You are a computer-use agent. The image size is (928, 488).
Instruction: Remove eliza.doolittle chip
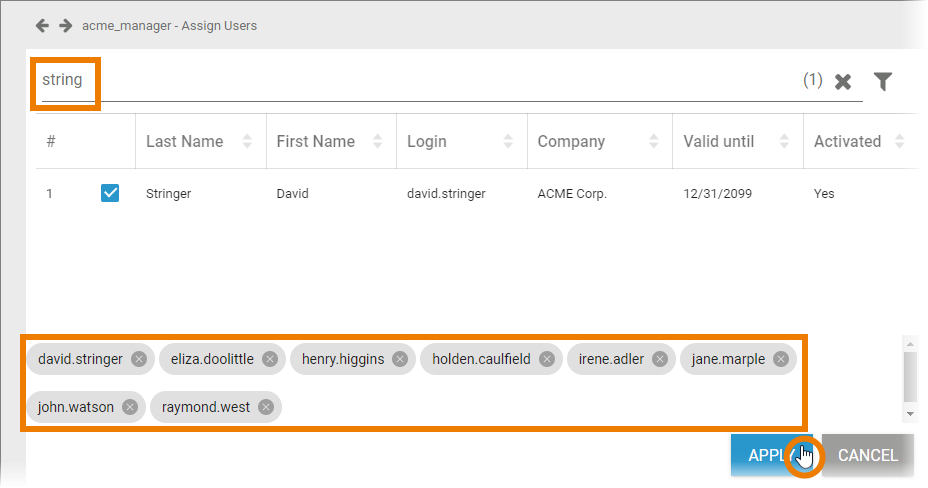tap(270, 359)
